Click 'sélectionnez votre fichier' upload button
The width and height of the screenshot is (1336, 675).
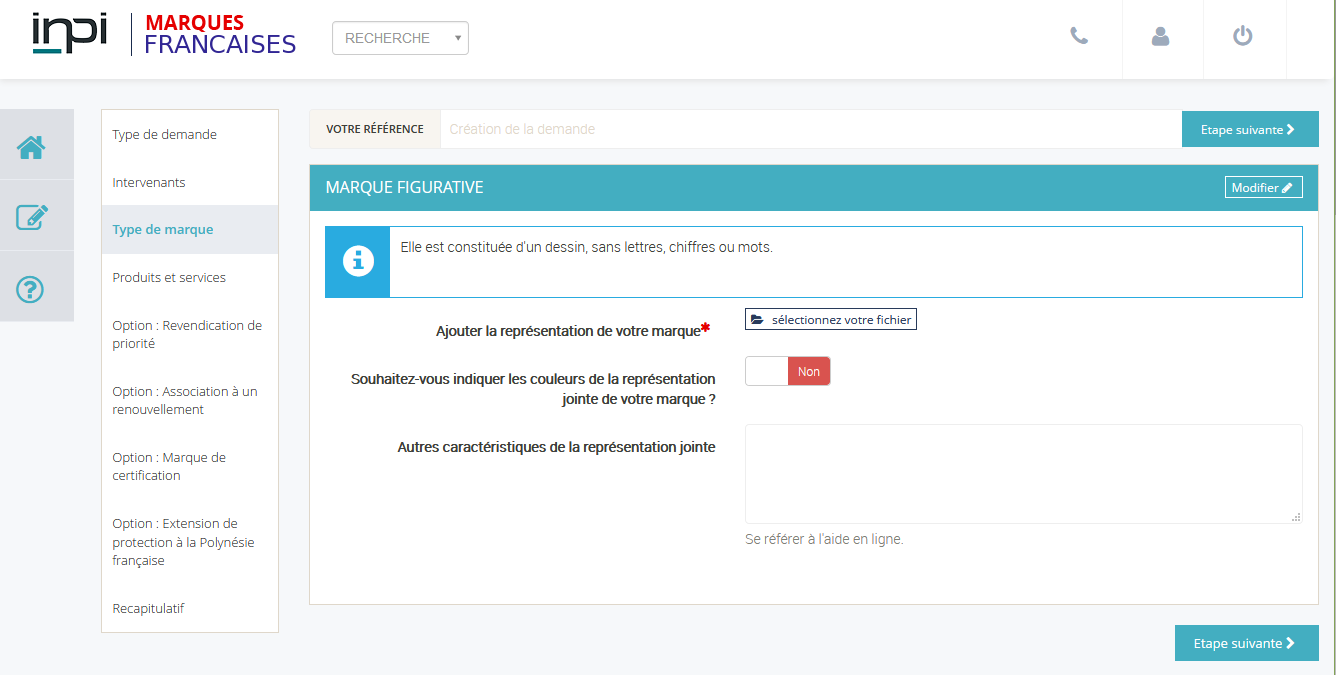pos(830,319)
